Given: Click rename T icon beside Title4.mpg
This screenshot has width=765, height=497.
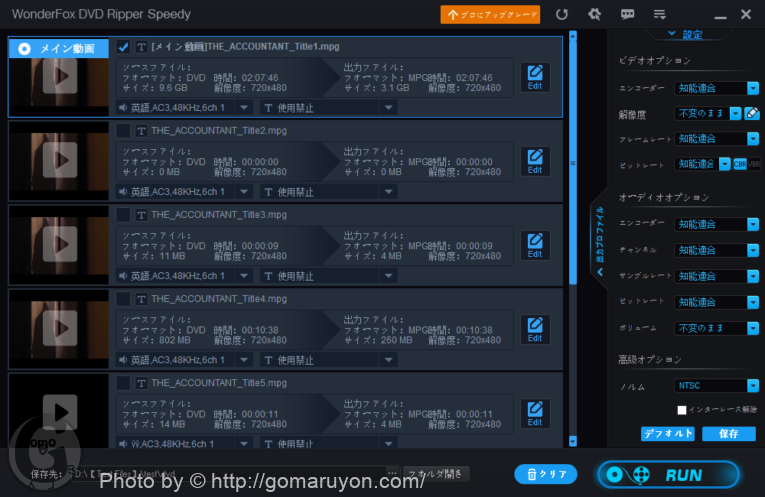Looking at the screenshot, I should pyautogui.click(x=141, y=299).
